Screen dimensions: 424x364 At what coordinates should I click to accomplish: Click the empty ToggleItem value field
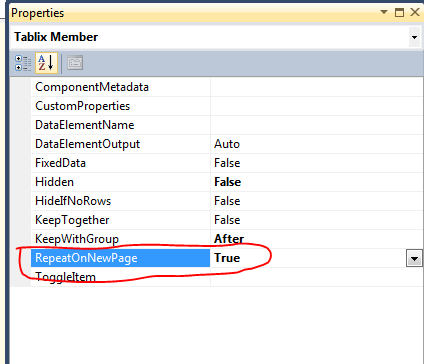(x=317, y=277)
